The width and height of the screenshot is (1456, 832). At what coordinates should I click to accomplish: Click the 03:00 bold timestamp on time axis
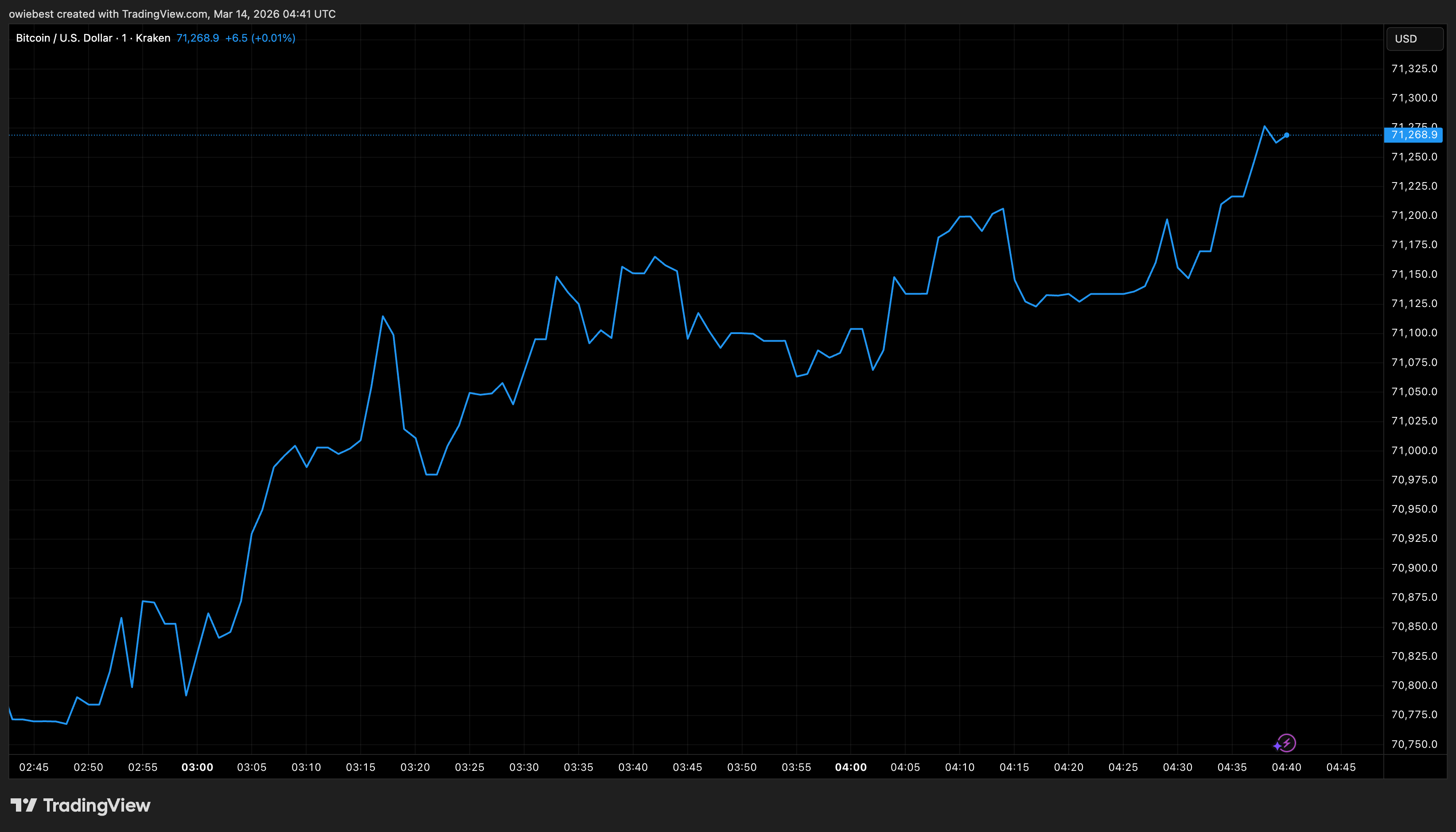coord(197,767)
